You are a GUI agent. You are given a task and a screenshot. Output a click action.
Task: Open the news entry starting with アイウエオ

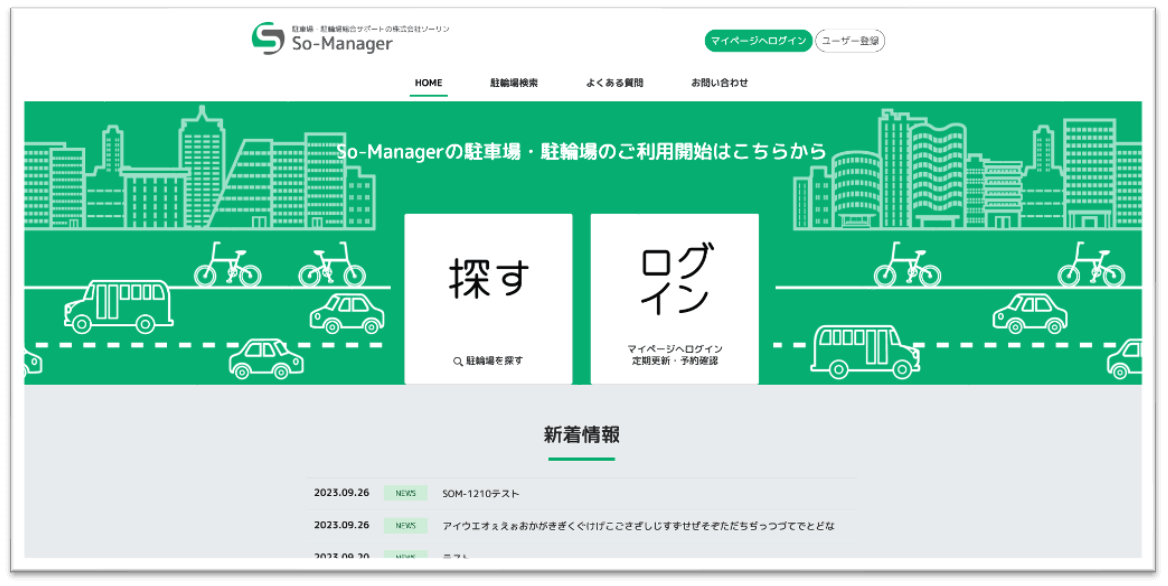coord(638,525)
